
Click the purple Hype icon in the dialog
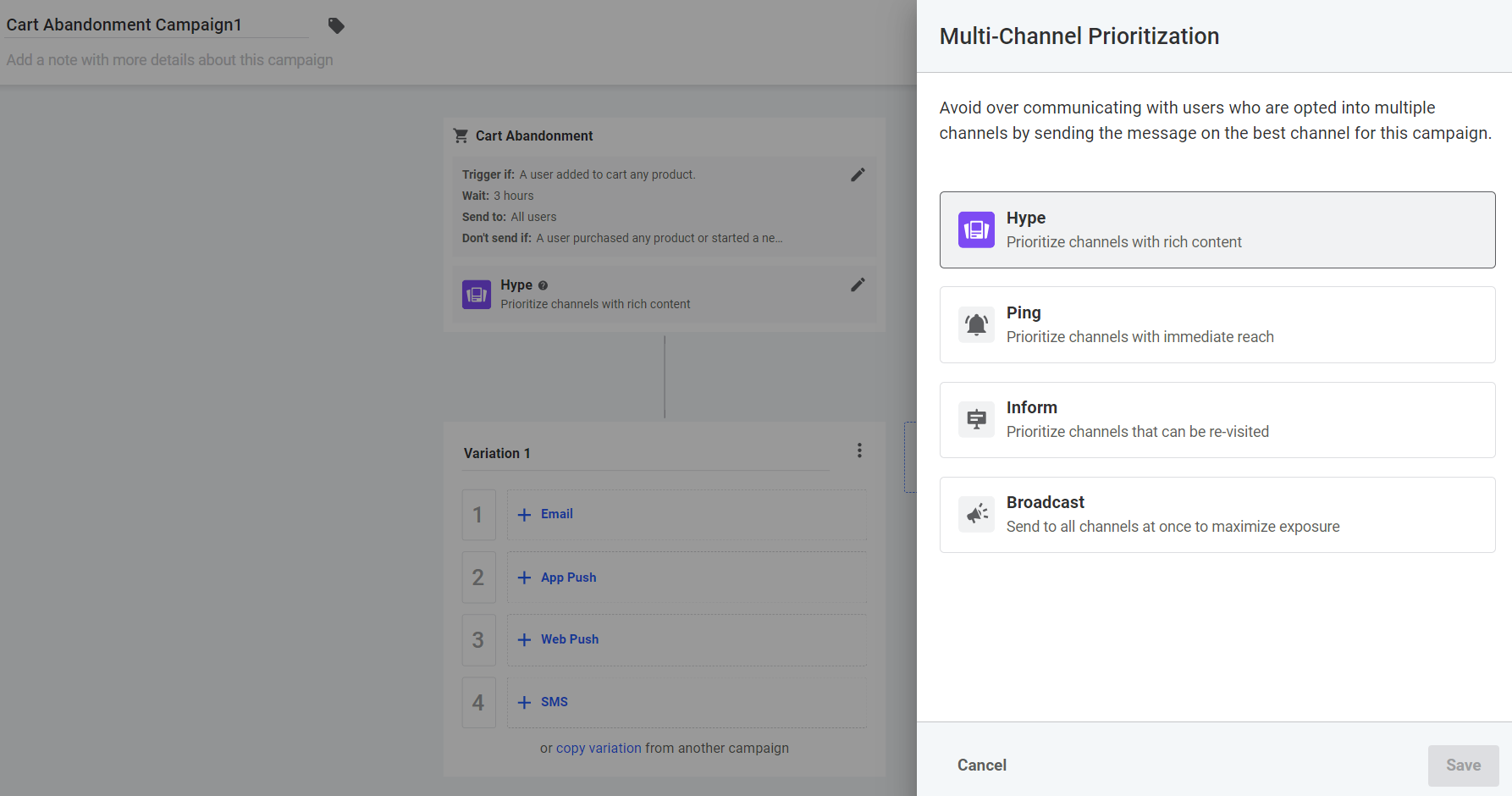coord(976,229)
